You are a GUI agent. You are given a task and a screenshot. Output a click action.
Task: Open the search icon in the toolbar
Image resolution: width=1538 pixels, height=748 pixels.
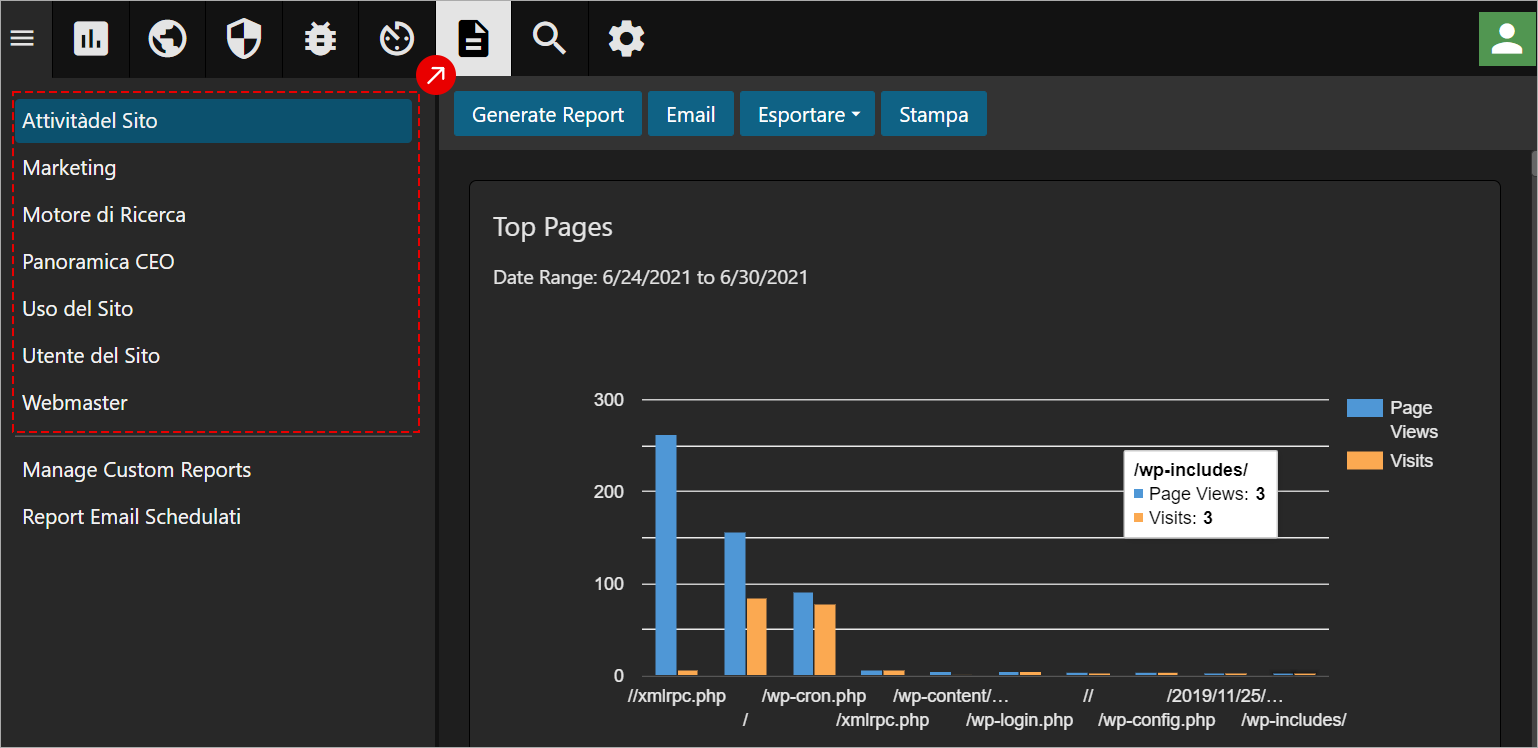point(548,38)
